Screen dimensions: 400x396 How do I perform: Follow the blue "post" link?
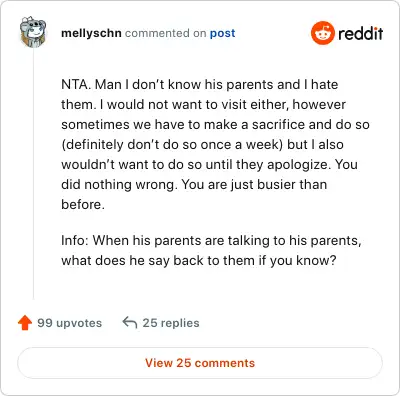(x=222, y=34)
